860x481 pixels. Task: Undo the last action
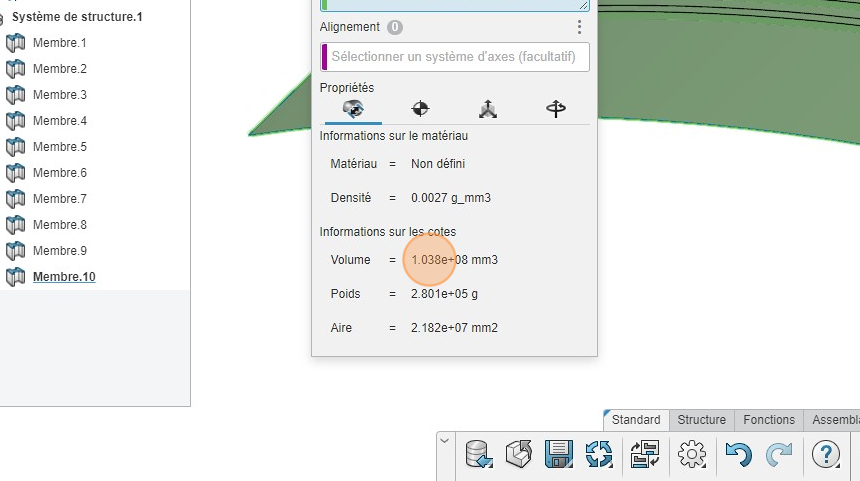tap(738, 454)
